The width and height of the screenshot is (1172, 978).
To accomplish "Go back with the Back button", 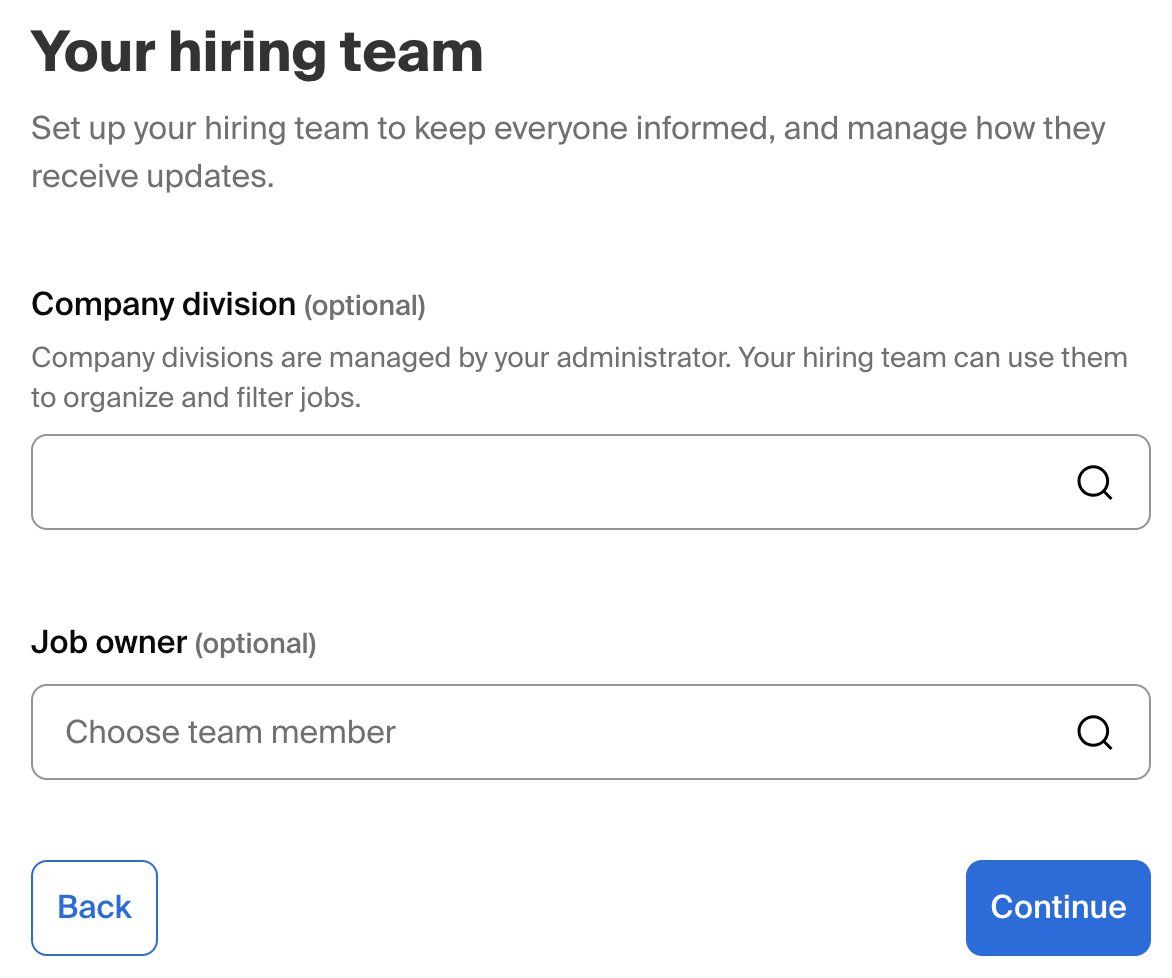I will click(x=95, y=907).
